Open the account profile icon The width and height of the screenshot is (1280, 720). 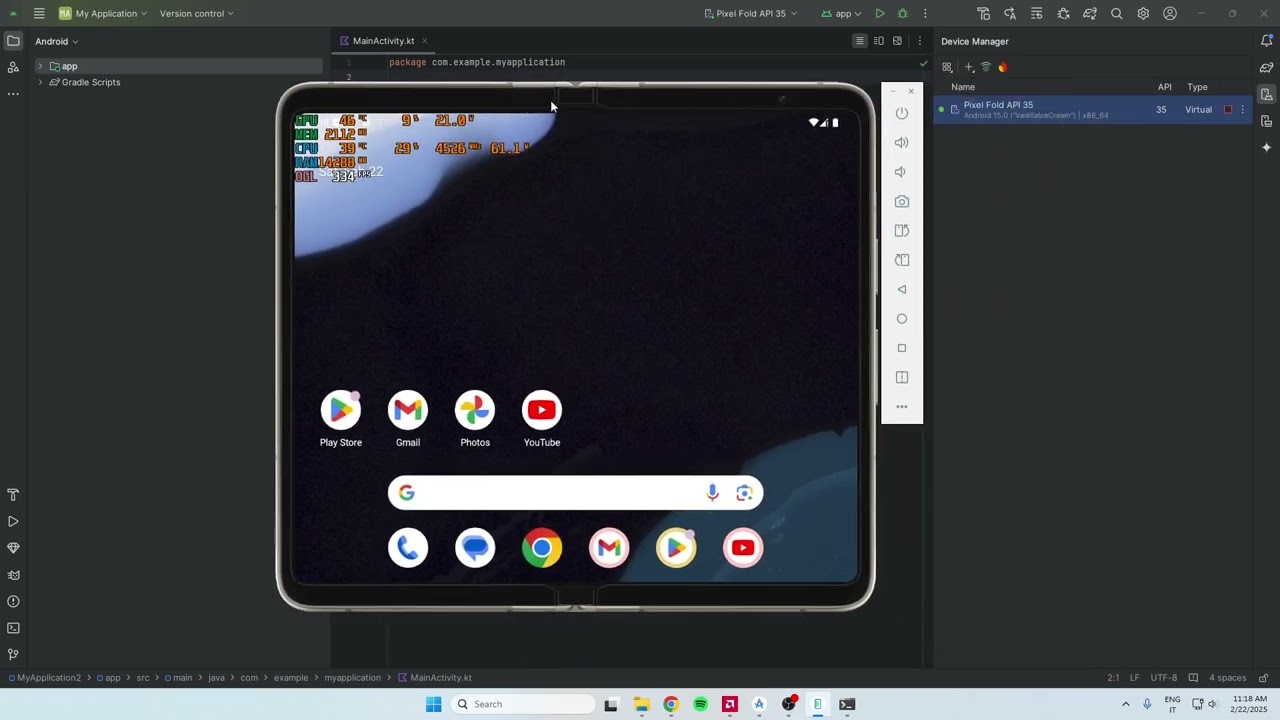1170,14
